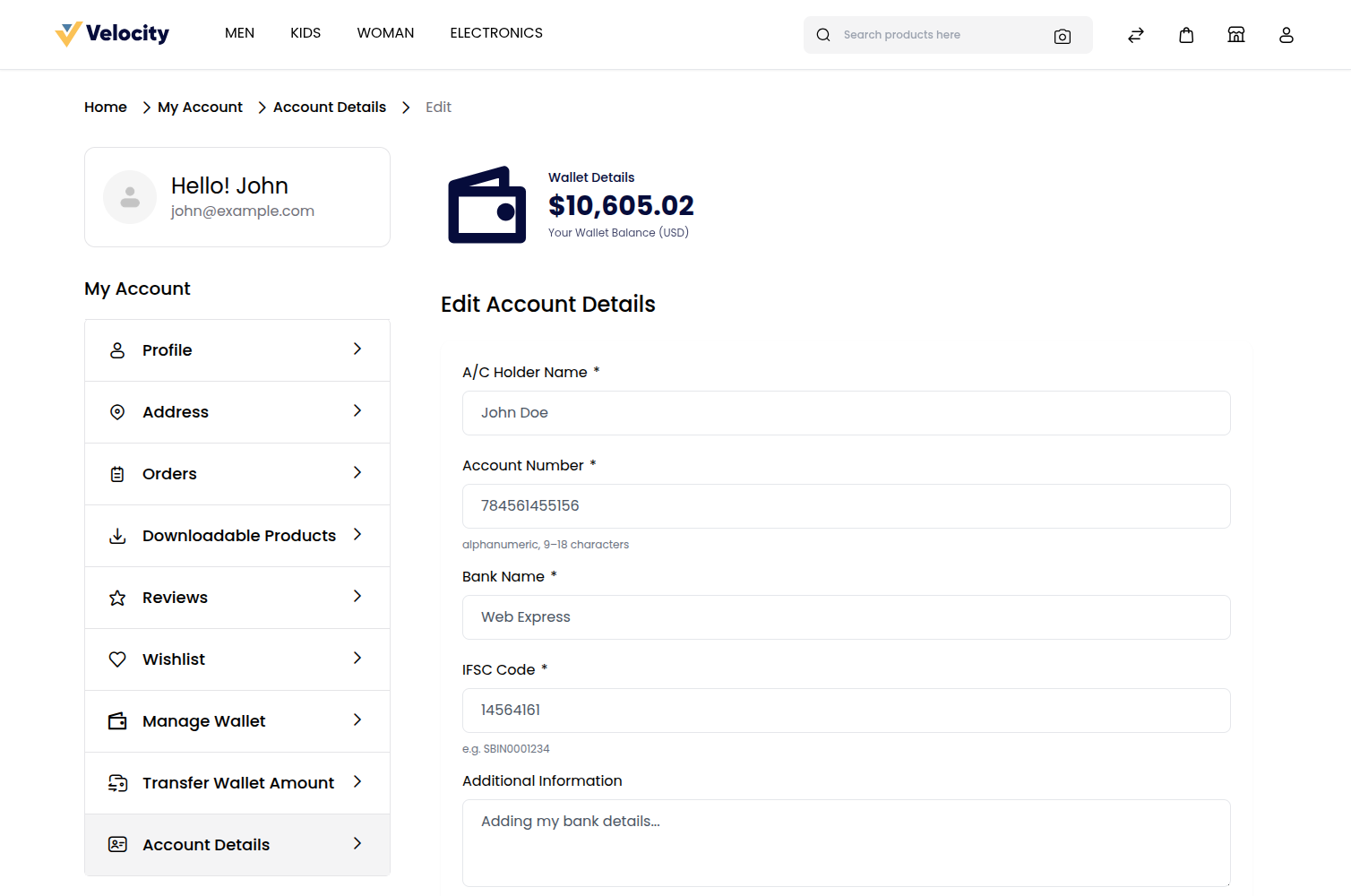Image resolution: width=1351 pixels, height=896 pixels.
Task: Click the user account icon in header
Action: pos(1286,35)
